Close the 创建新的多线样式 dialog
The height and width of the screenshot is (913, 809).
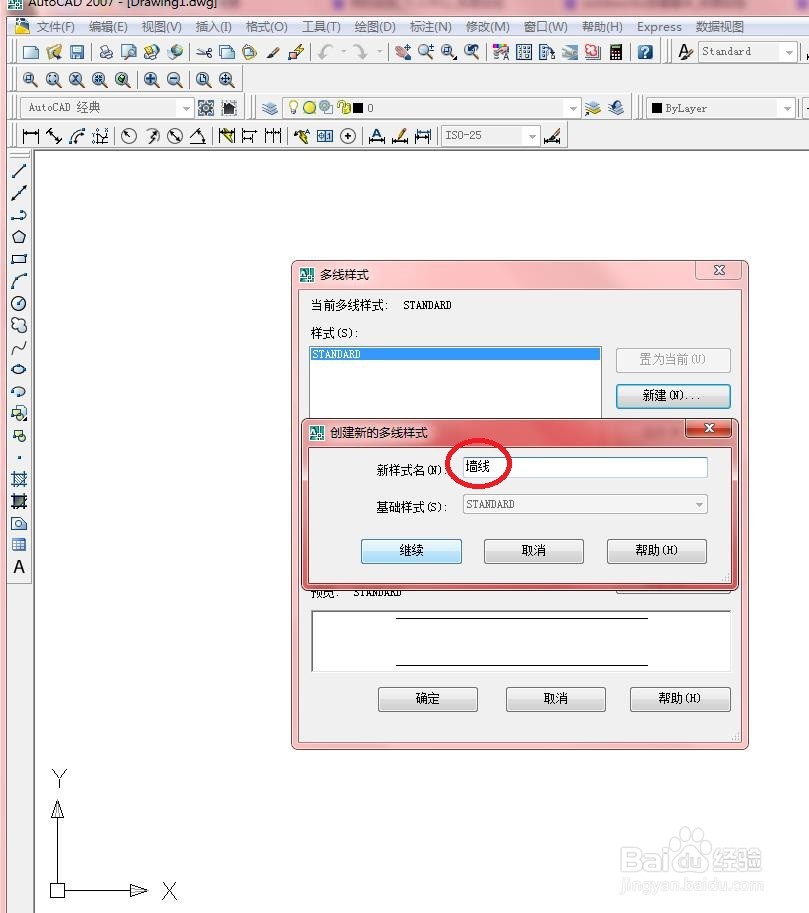tap(709, 428)
